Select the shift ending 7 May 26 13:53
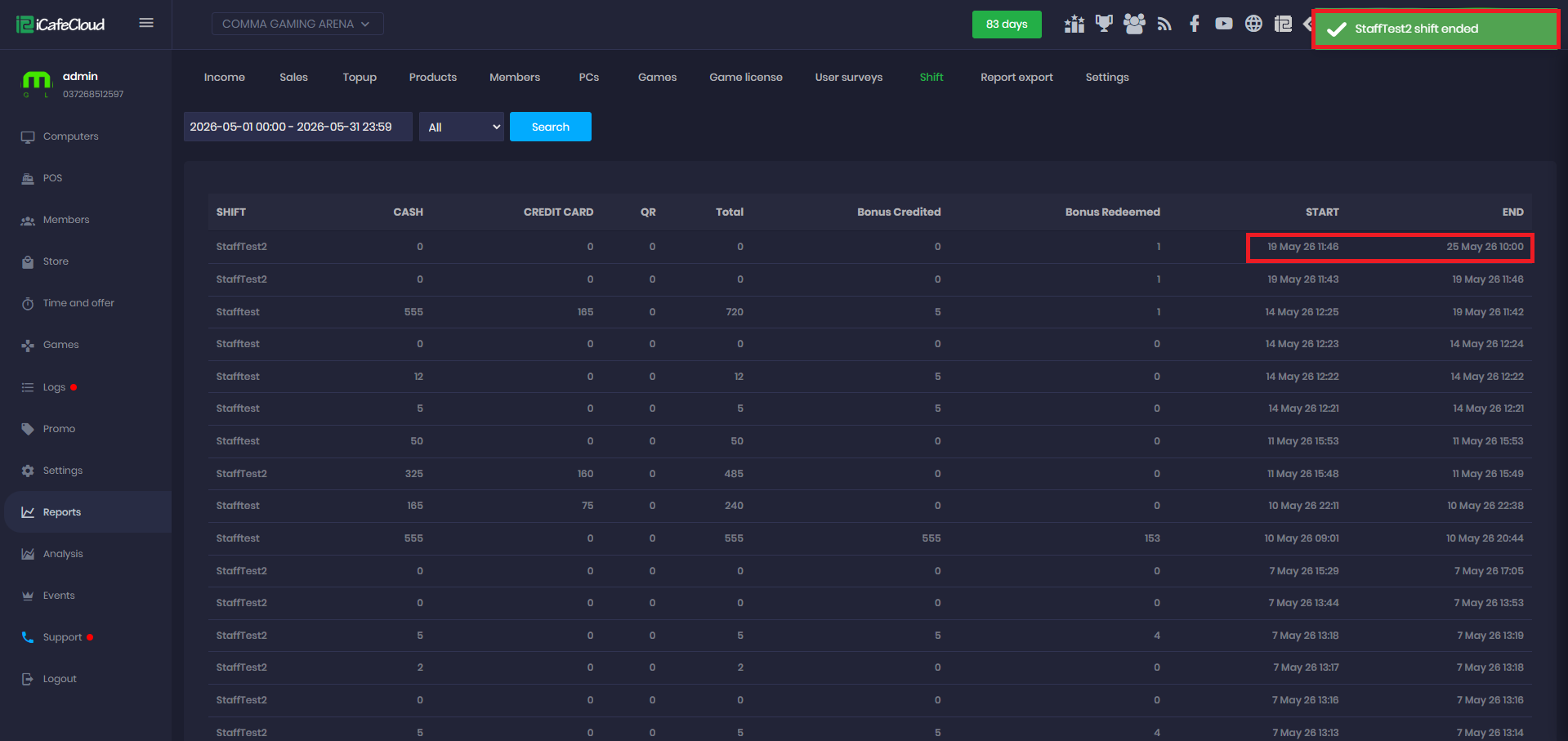Image resolution: width=1568 pixels, height=741 pixels. (869, 603)
